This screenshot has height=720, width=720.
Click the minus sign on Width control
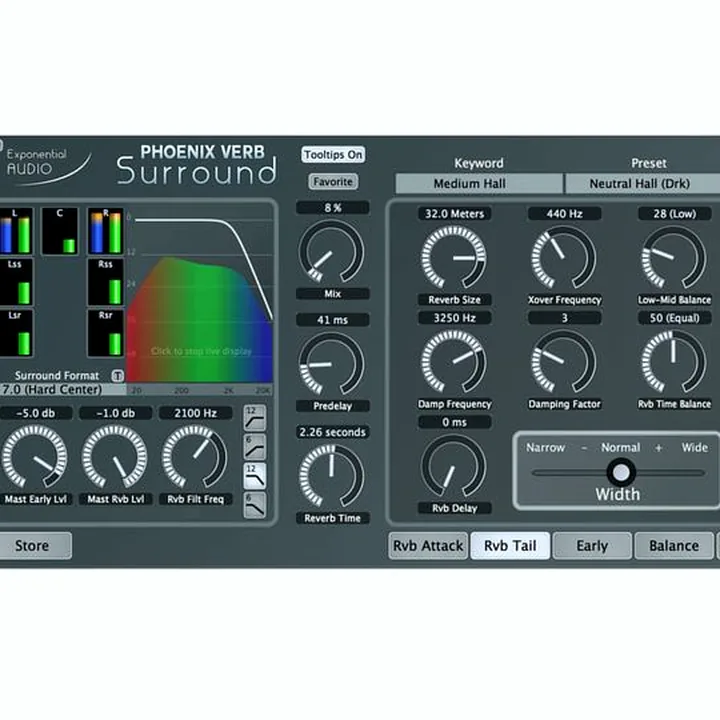point(584,448)
